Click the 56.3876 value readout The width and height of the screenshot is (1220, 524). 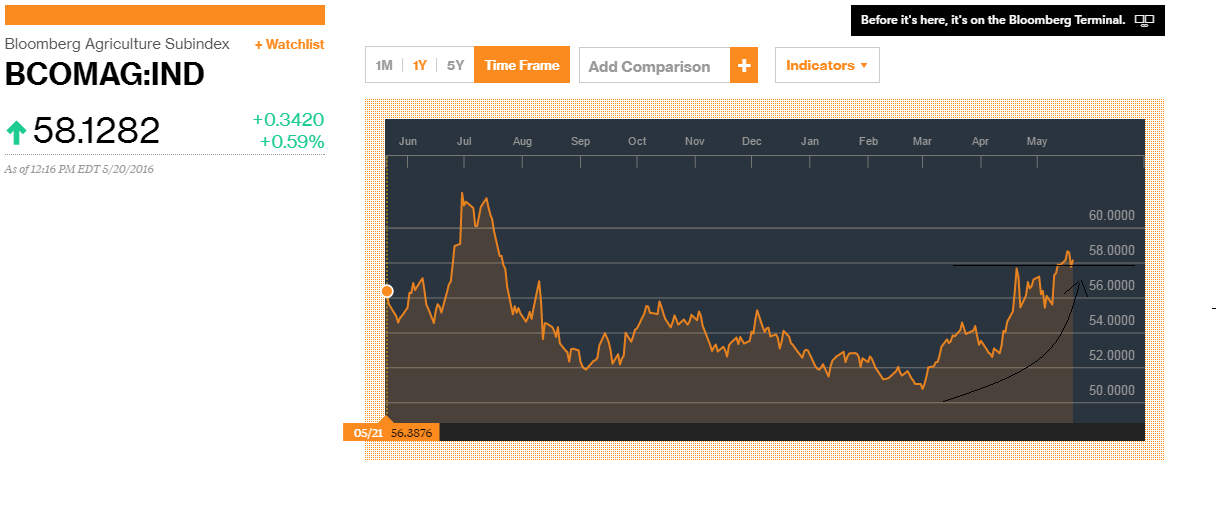pos(410,432)
